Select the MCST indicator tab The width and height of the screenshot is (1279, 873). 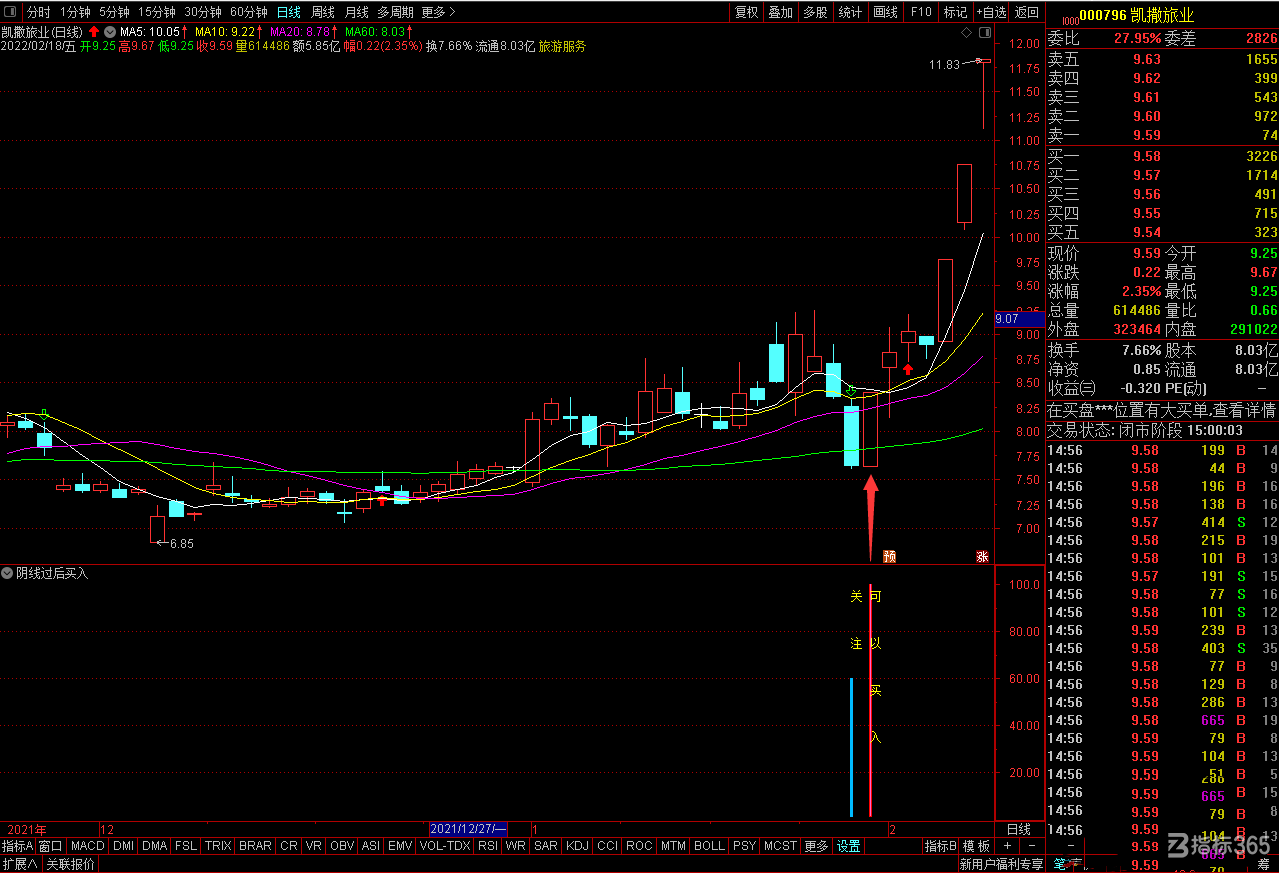[780, 846]
